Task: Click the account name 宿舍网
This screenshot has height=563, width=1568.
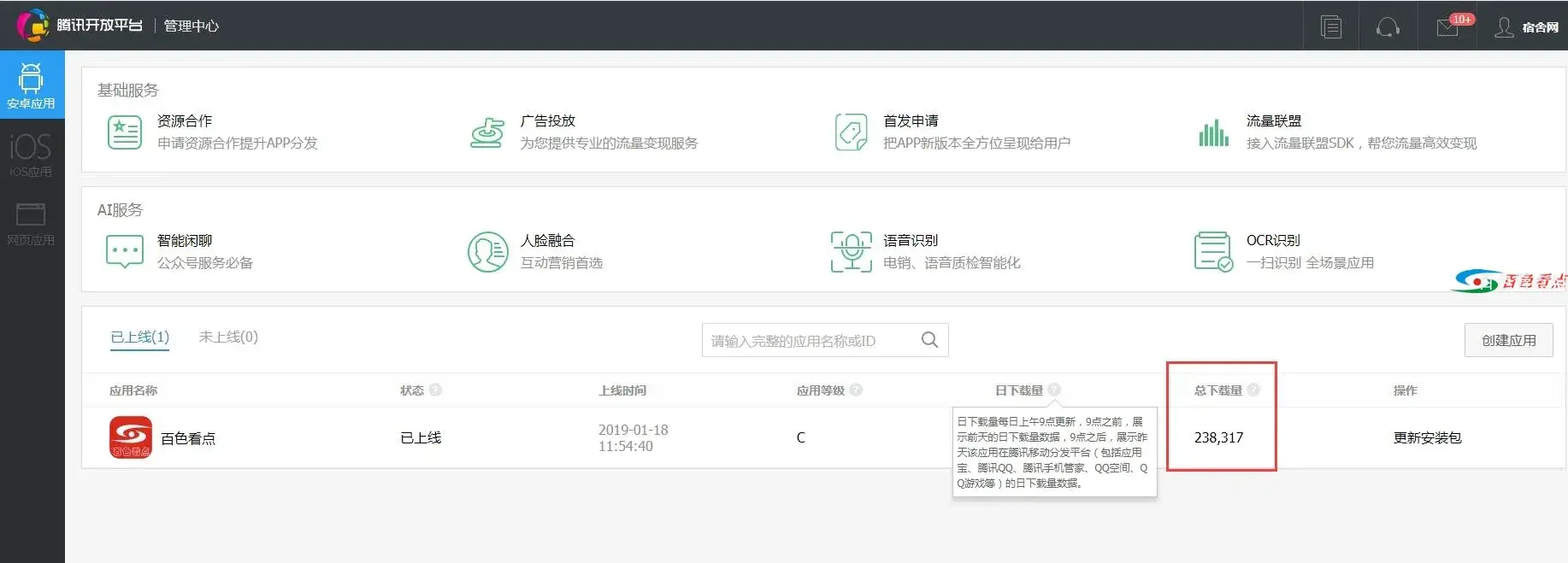Action: click(1540, 27)
